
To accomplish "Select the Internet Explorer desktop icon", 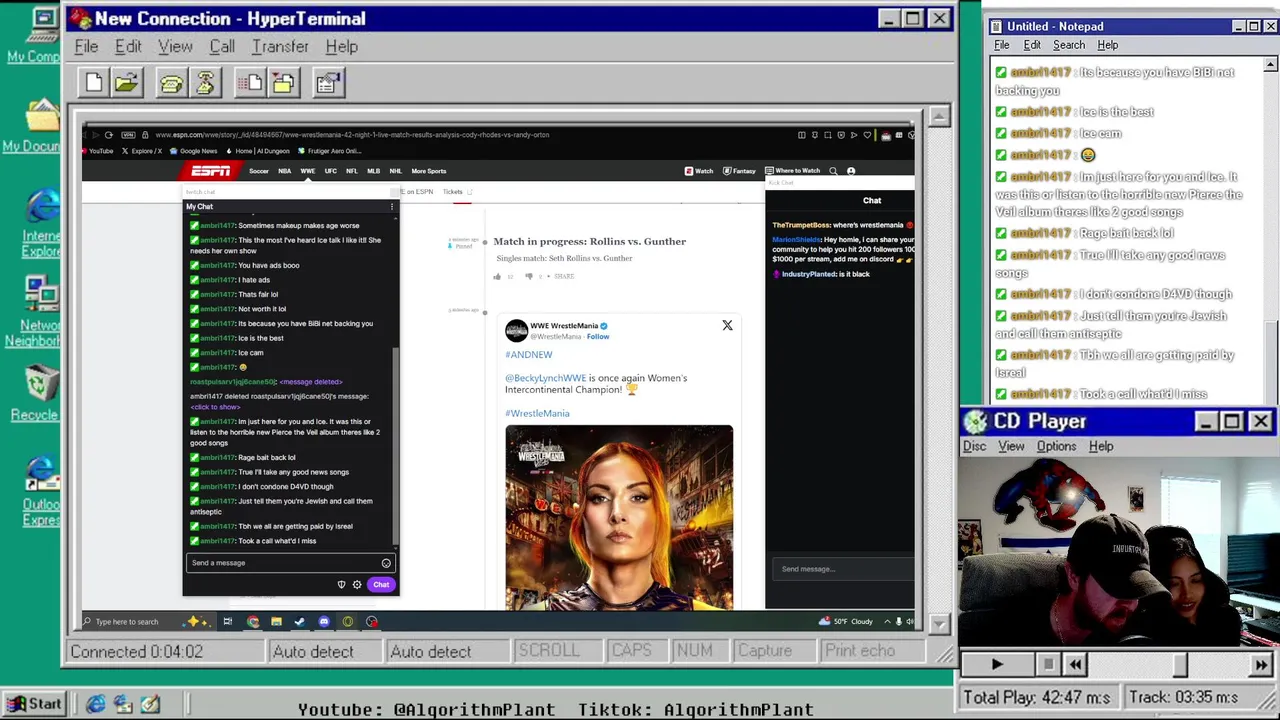I will pos(41,221).
